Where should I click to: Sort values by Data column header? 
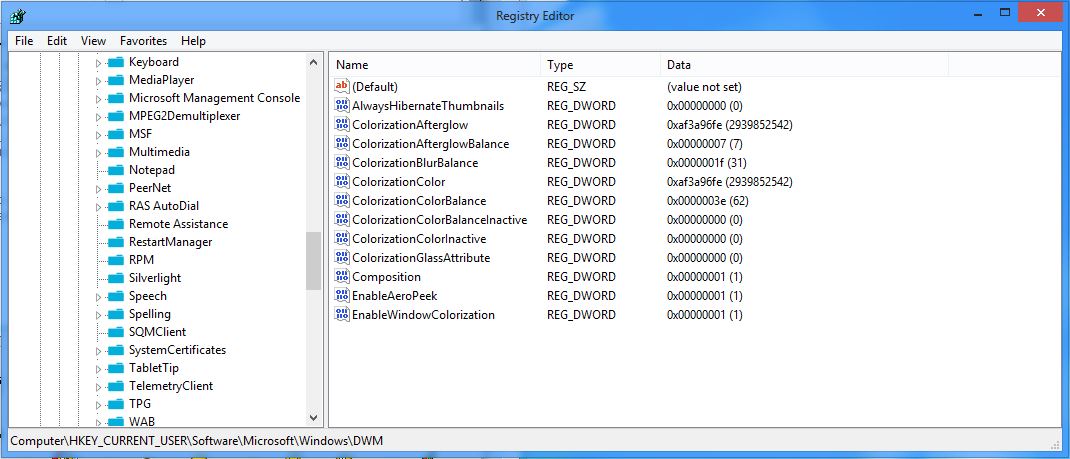pos(805,65)
